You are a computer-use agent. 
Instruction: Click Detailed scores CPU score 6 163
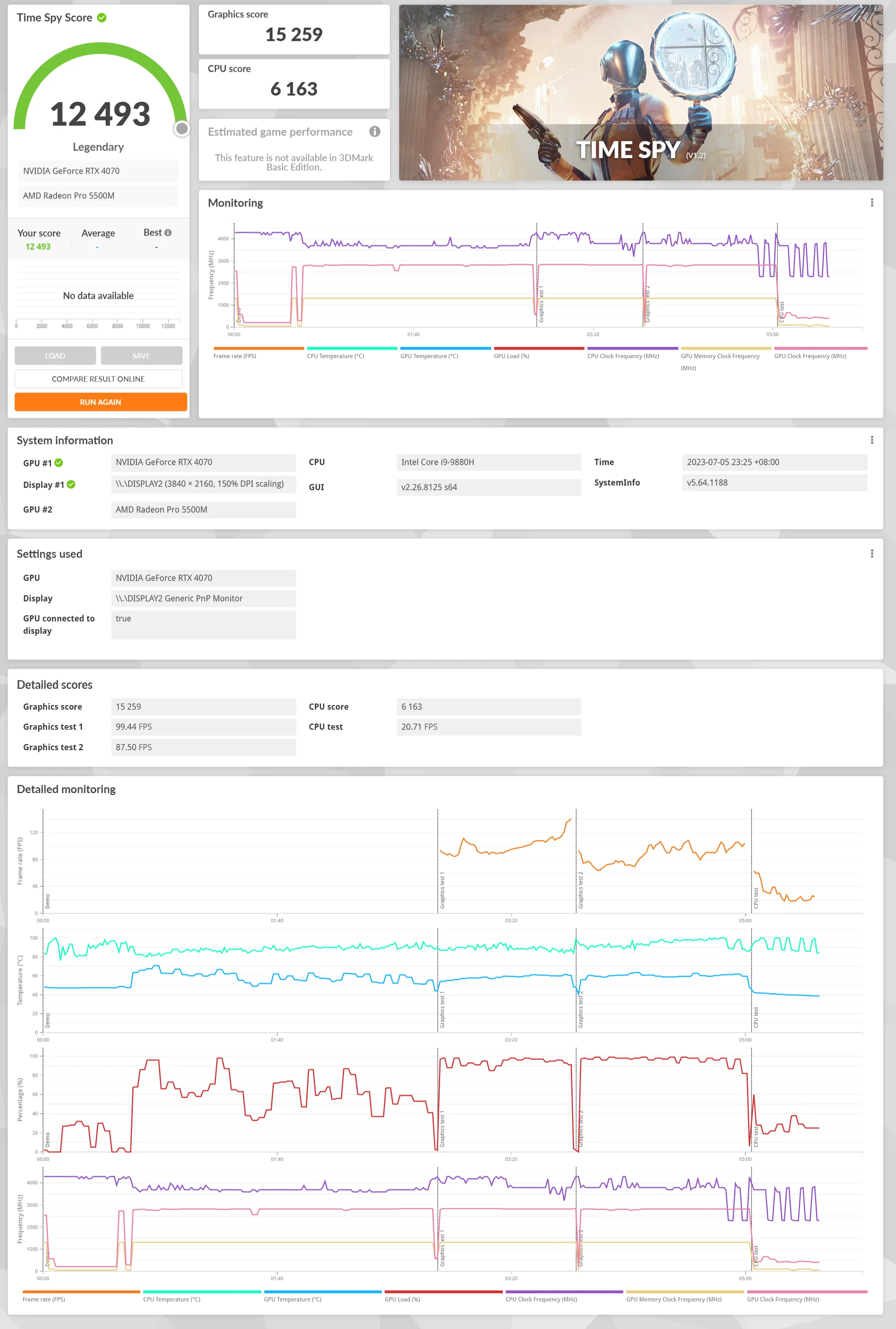click(489, 707)
